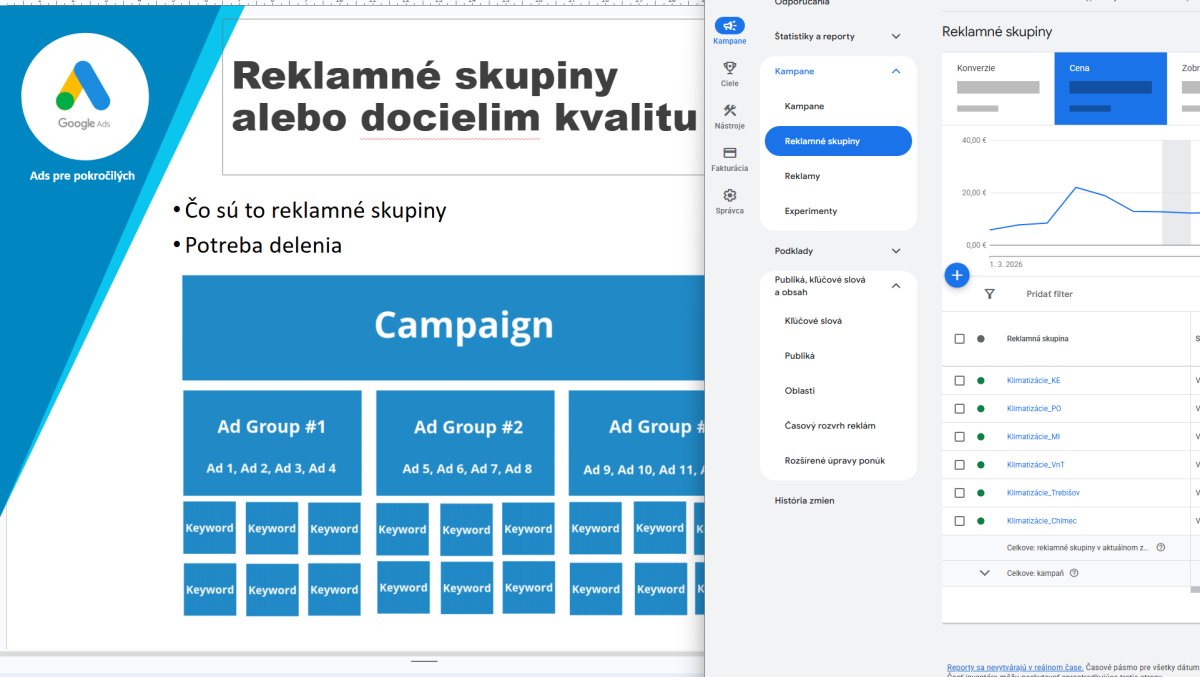Click the blue plus add button
Viewport: 1200px width, 677px height.
(x=957, y=275)
